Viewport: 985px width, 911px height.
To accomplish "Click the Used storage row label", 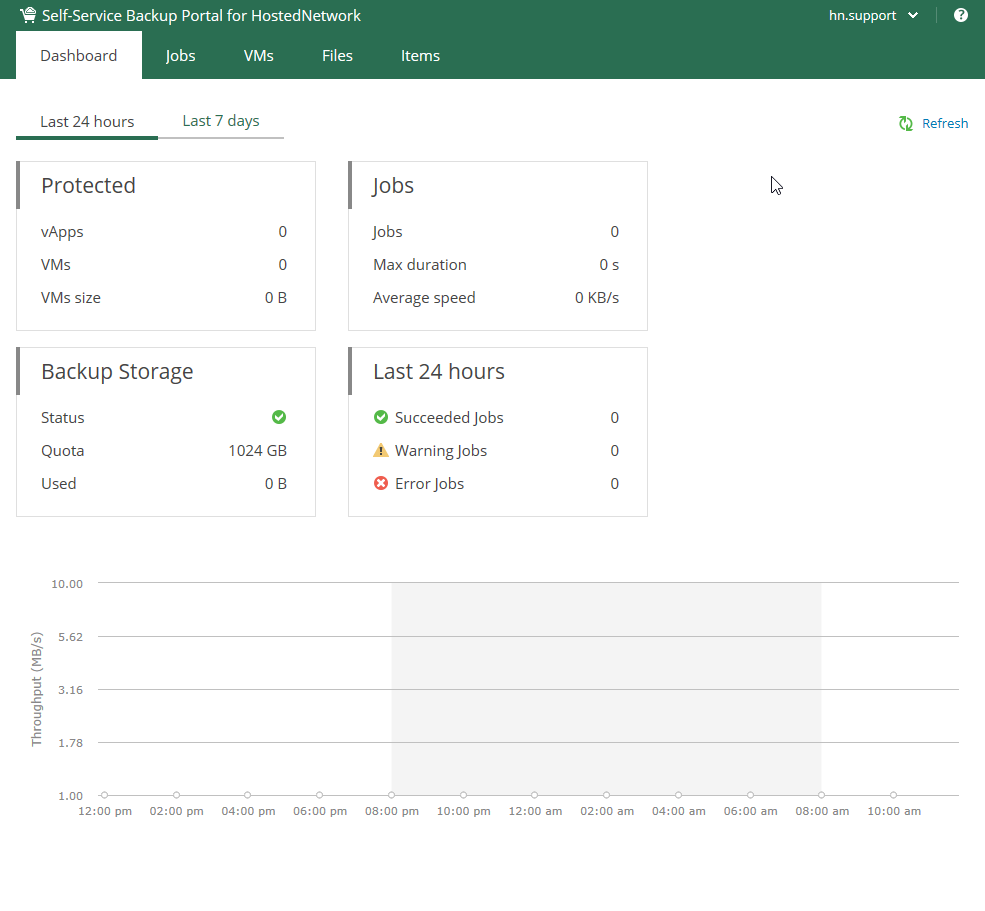I will (x=58, y=484).
